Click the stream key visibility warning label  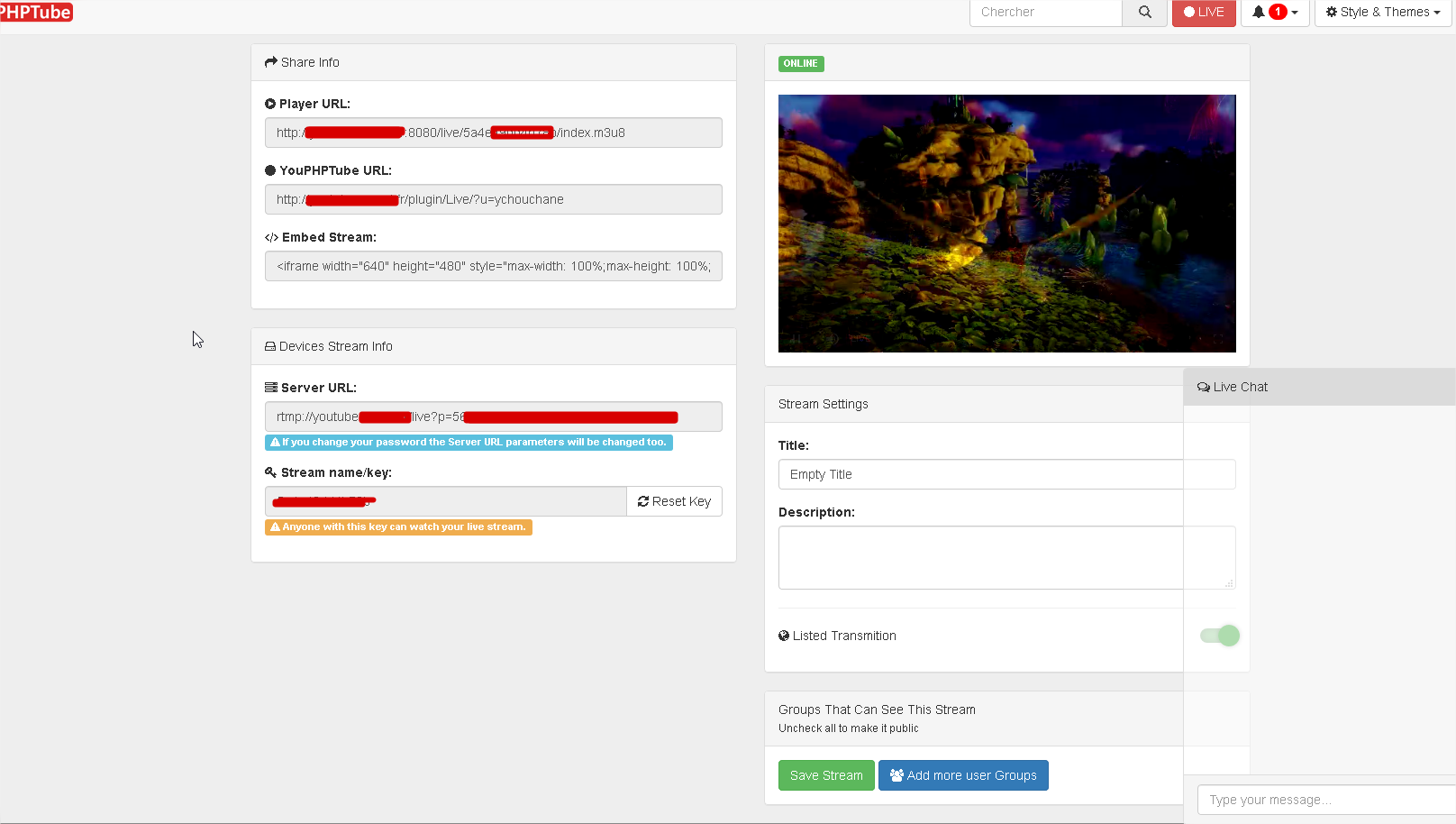pos(398,527)
